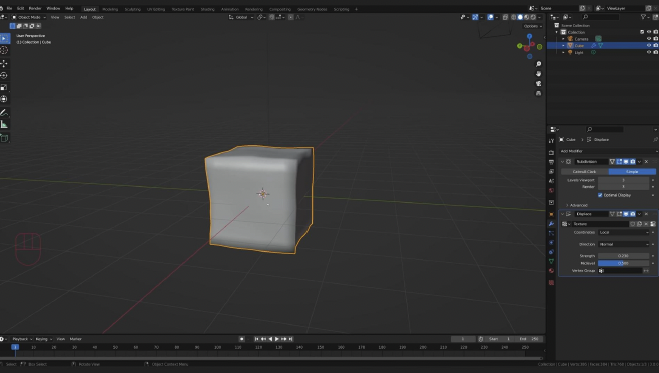
Task: Open the Object Data green triangle tab
Action: tap(551, 261)
